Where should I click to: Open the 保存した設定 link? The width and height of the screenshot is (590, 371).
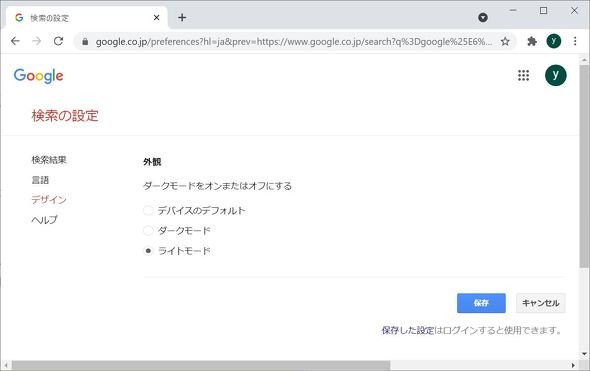[x=408, y=330]
